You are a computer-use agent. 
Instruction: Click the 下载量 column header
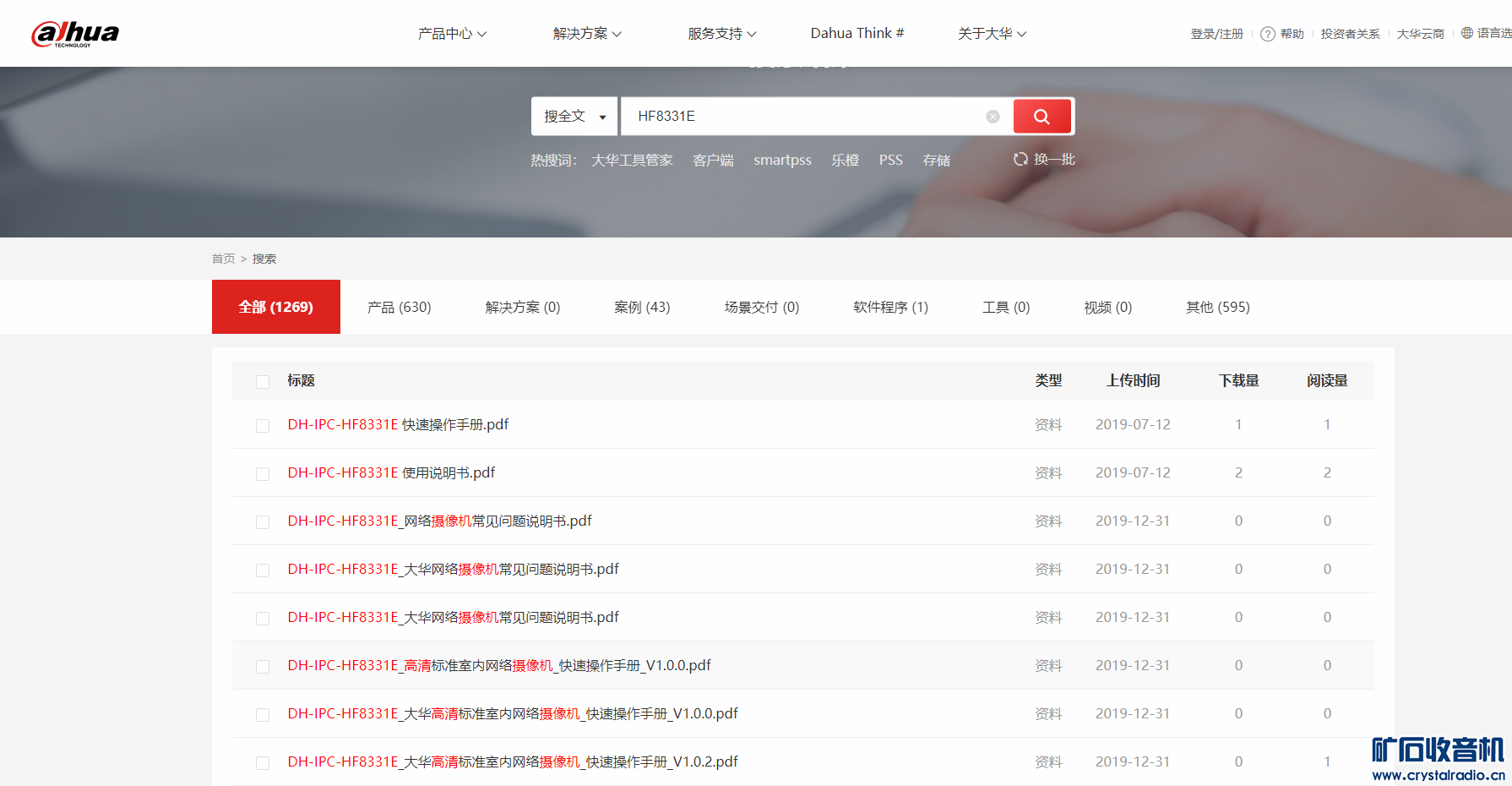1239,380
